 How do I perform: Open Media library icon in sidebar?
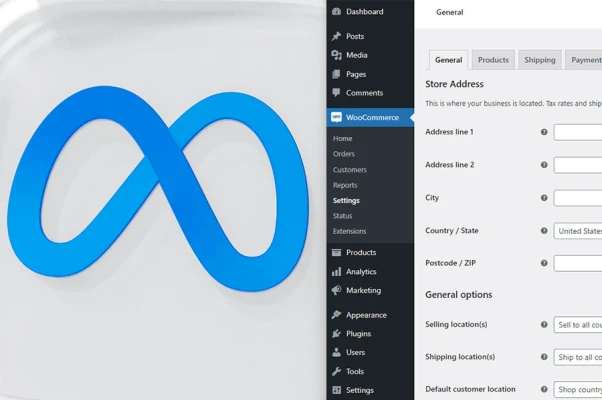tap(336, 55)
